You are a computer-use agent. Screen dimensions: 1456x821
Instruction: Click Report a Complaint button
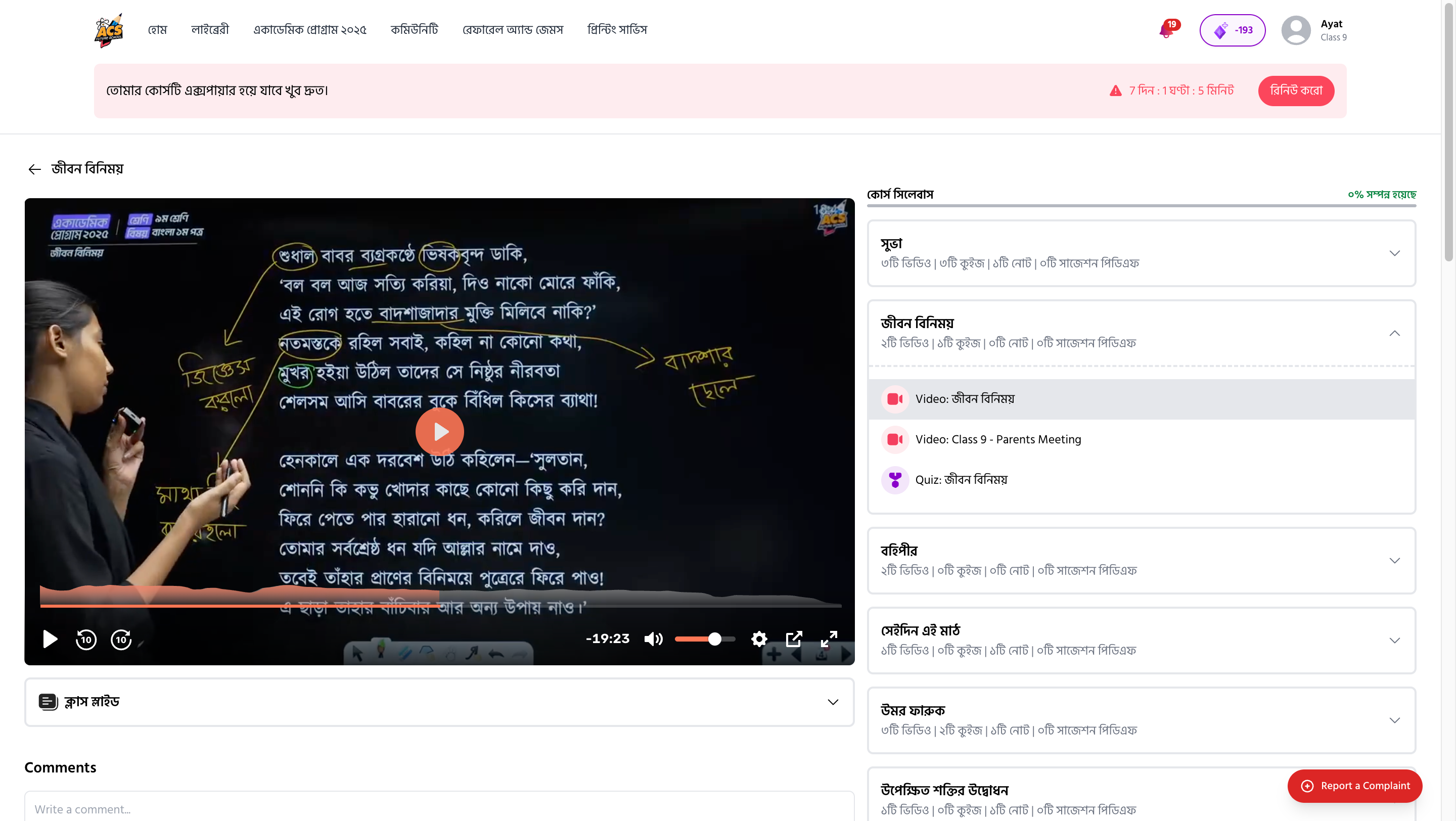coord(1354,786)
